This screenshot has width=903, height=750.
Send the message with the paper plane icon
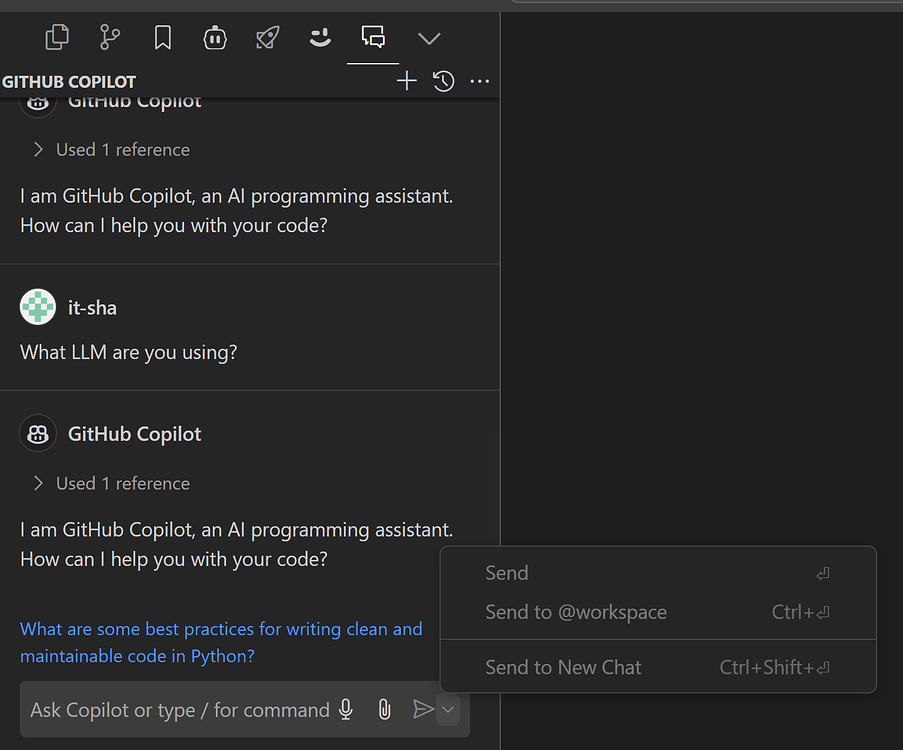pyautogui.click(x=422, y=709)
